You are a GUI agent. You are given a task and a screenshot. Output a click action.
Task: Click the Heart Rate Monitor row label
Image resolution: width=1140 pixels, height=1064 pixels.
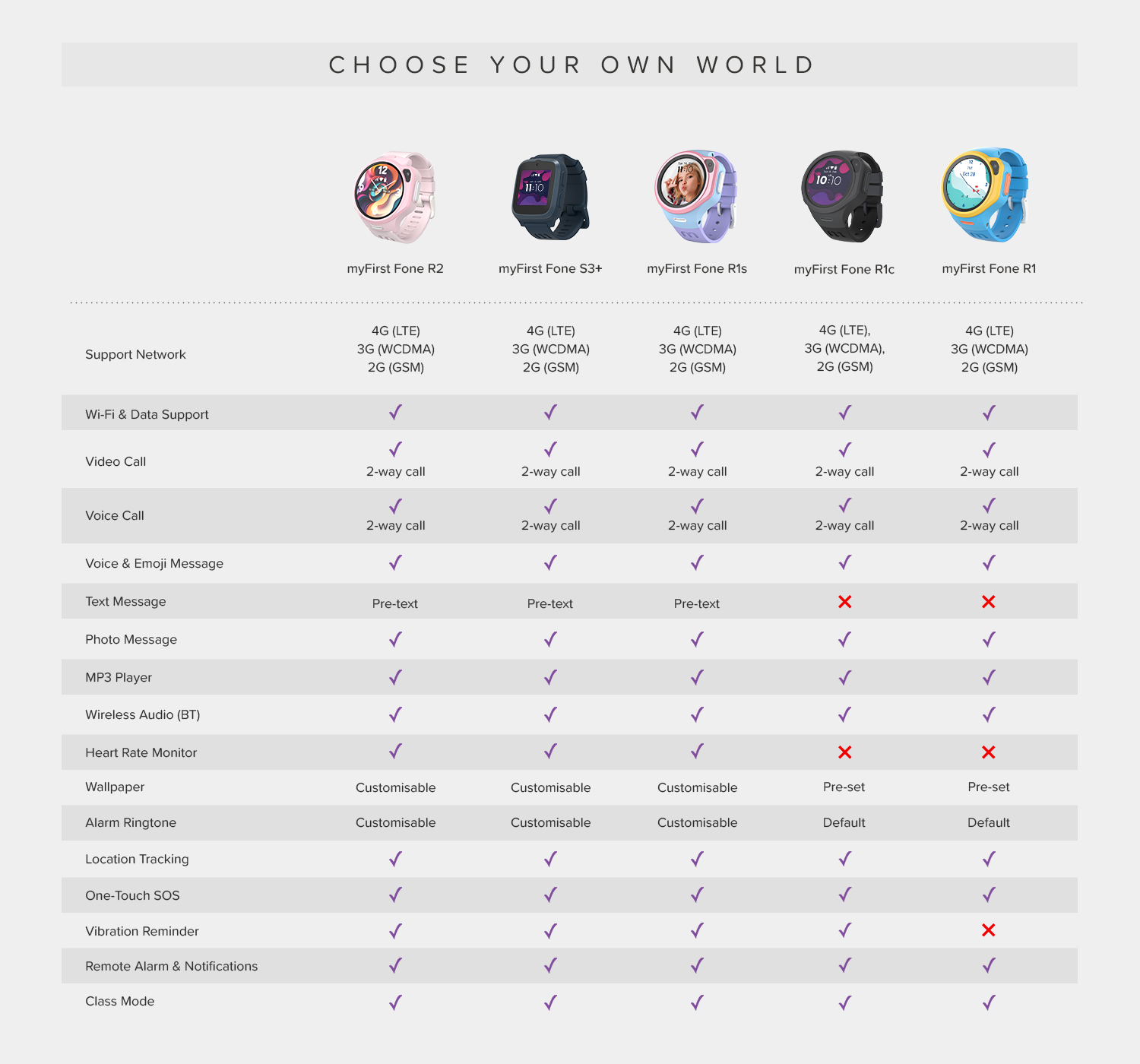[141, 752]
